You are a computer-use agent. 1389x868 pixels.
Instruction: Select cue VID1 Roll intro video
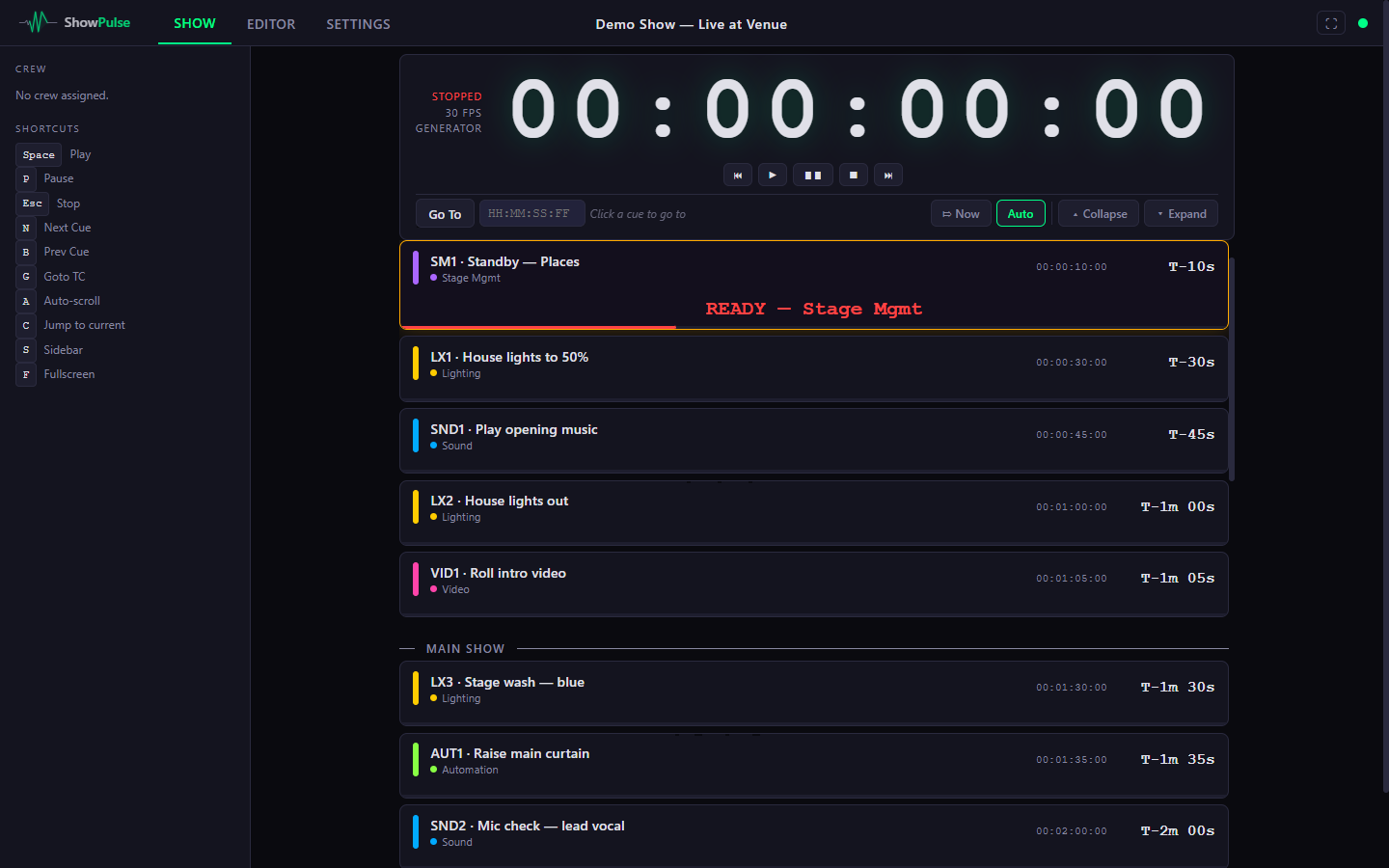pos(814,584)
